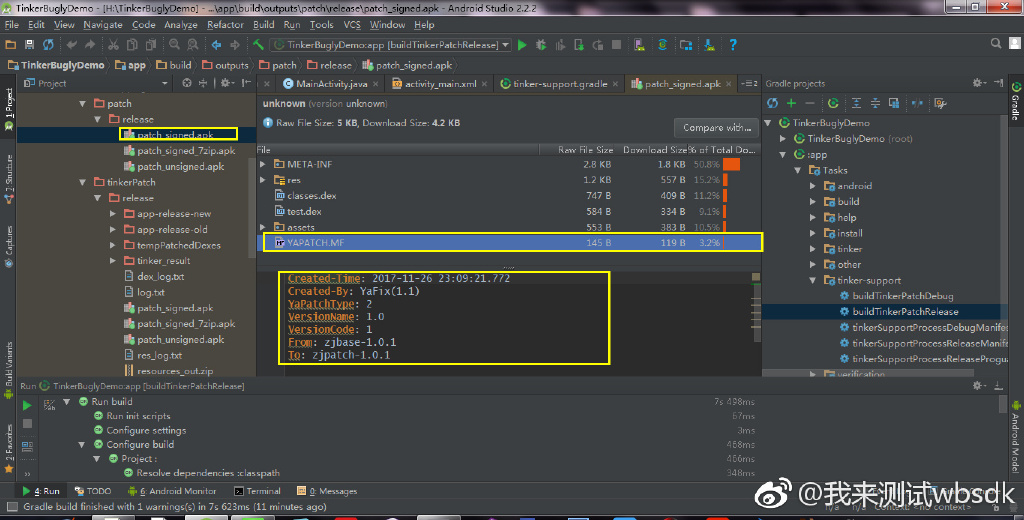Open the Analyze menu

coord(181,25)
